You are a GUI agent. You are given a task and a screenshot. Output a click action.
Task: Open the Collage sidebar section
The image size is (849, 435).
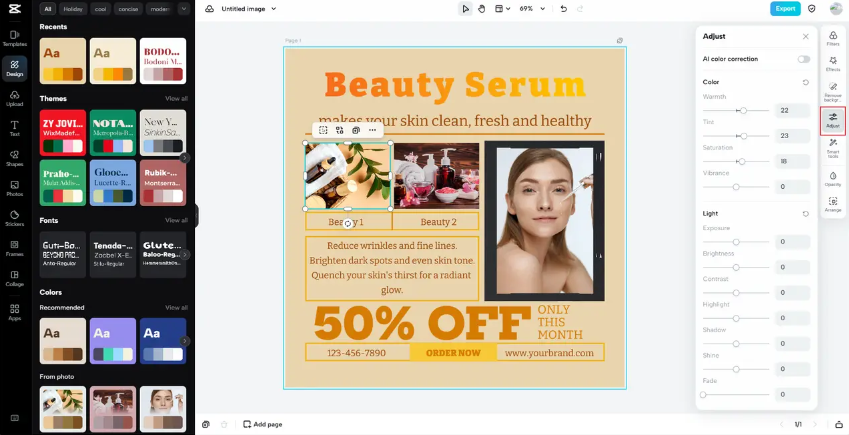click(x=15, y=278)
